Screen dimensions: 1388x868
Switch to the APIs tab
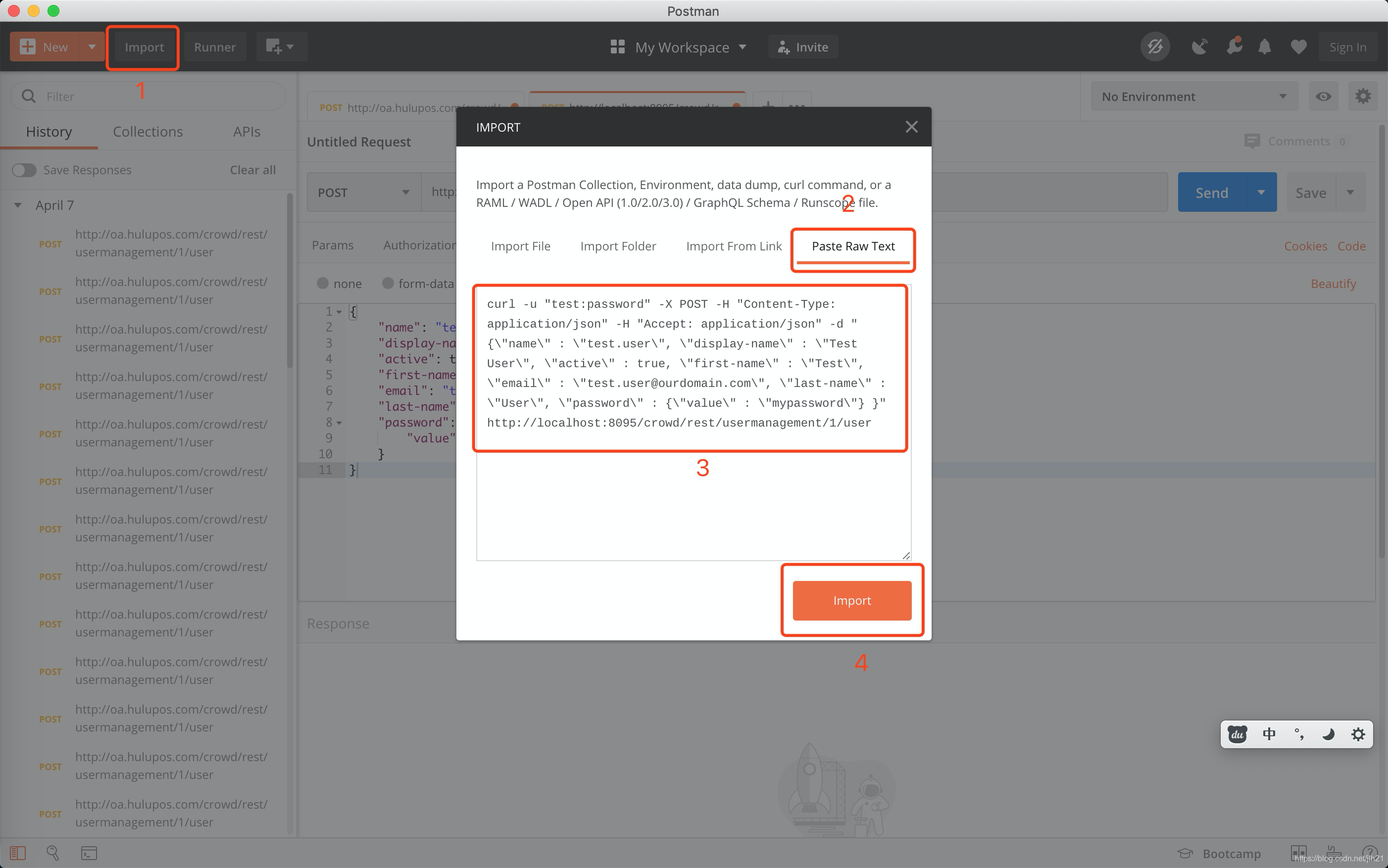tap(247, 132)
